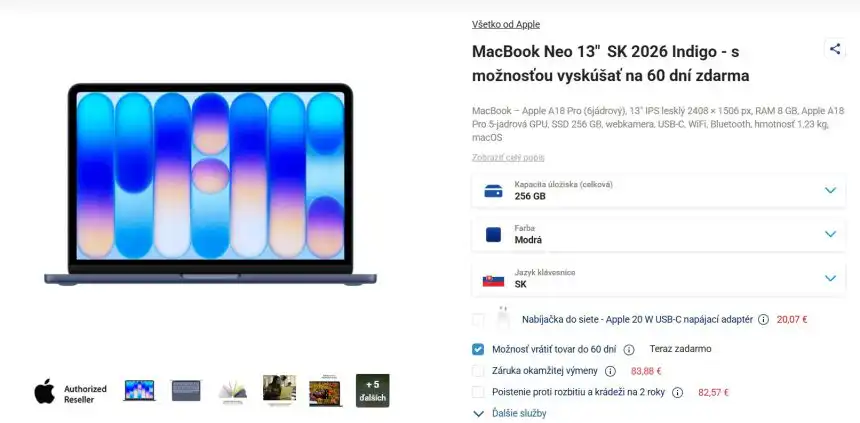This screenshot has width=860, height=423.
Task: Click the Slovak flag keyboard language icon
Action: click(x=493, y=280)
